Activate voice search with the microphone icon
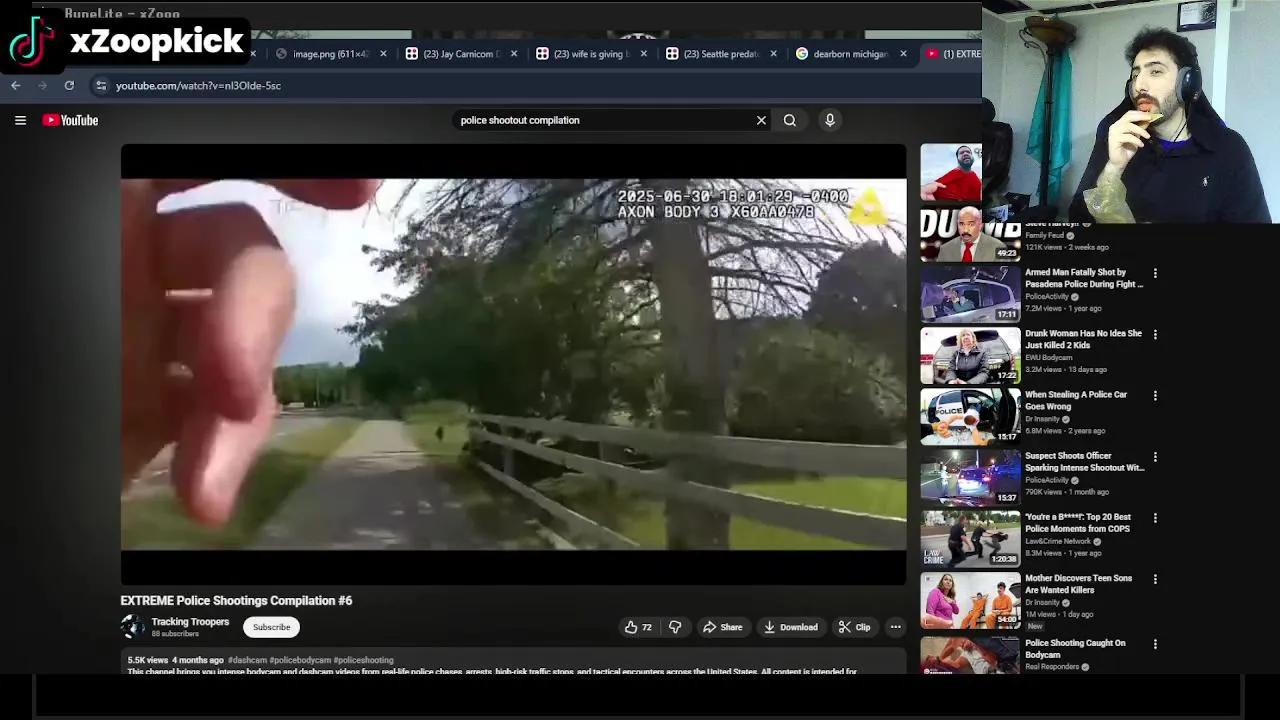This screenshot has height=720, width=1280. pyautogui.click(x=829, y=120)
